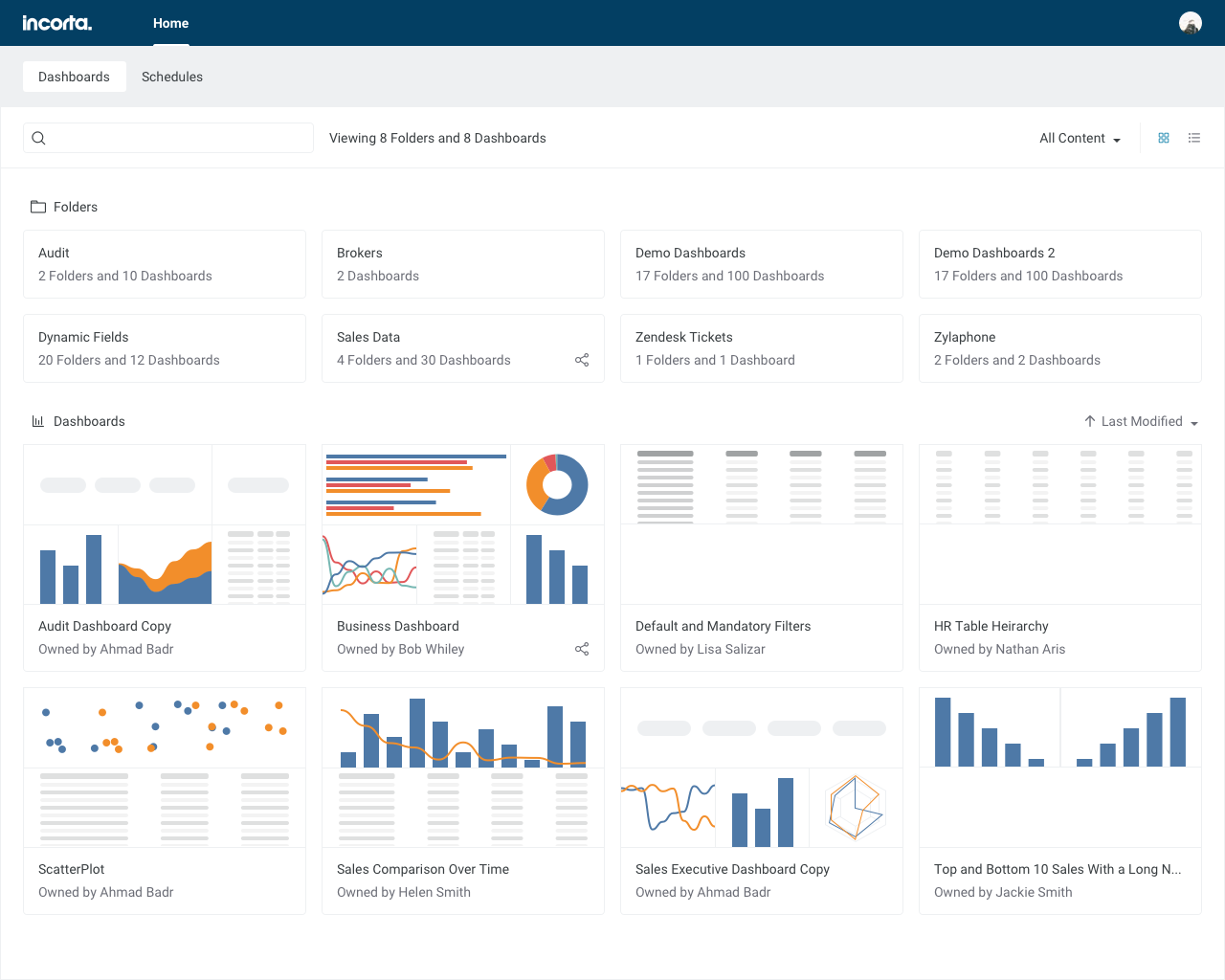Go to Home in top navigation
Image resolution: width=1225 pixels, height=980 pixels.
pyautogui.click(x=171, y=23)
